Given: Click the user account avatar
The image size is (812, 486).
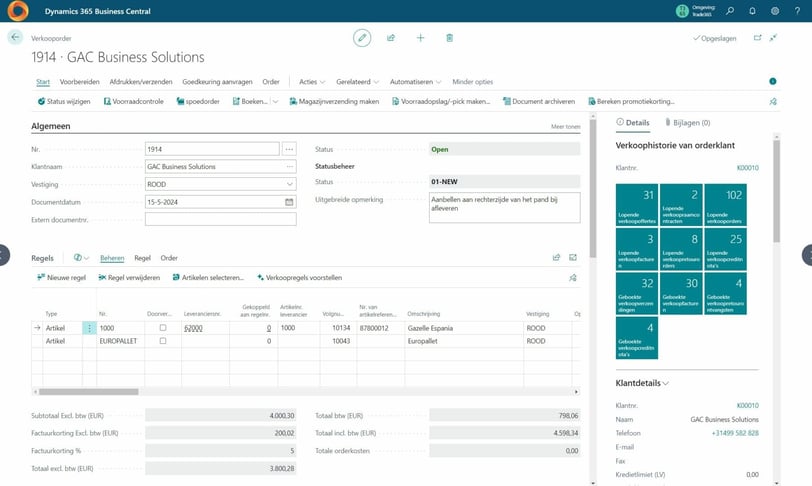Looking at the screenshot, I should 683,11.
